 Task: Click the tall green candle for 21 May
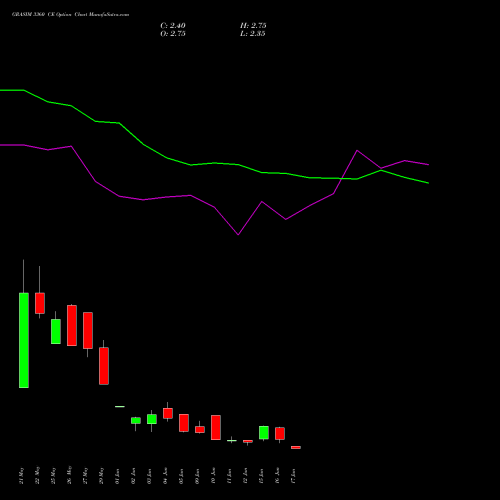24,340
